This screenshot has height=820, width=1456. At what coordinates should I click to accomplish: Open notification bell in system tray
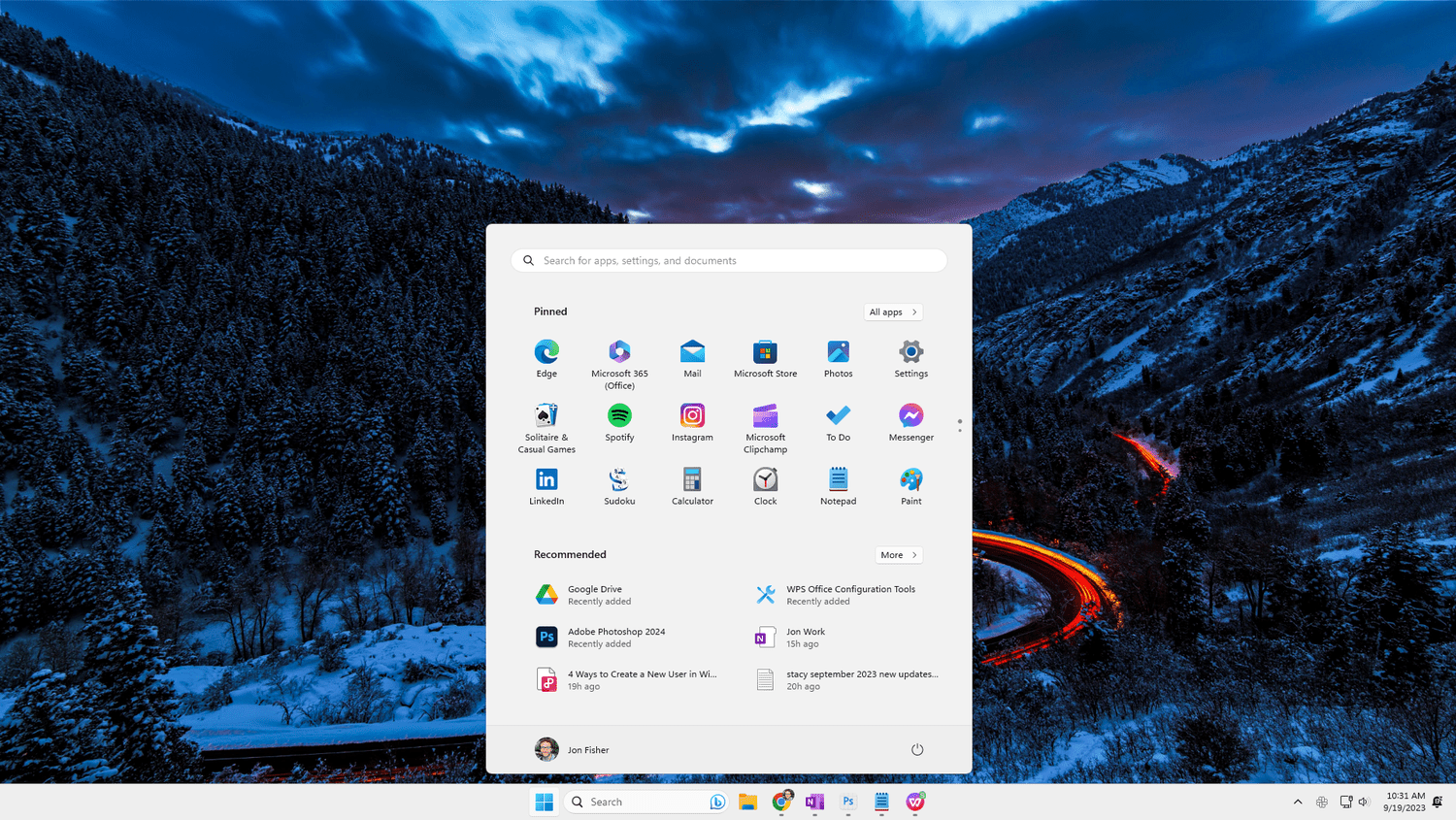click(1438, 802)
